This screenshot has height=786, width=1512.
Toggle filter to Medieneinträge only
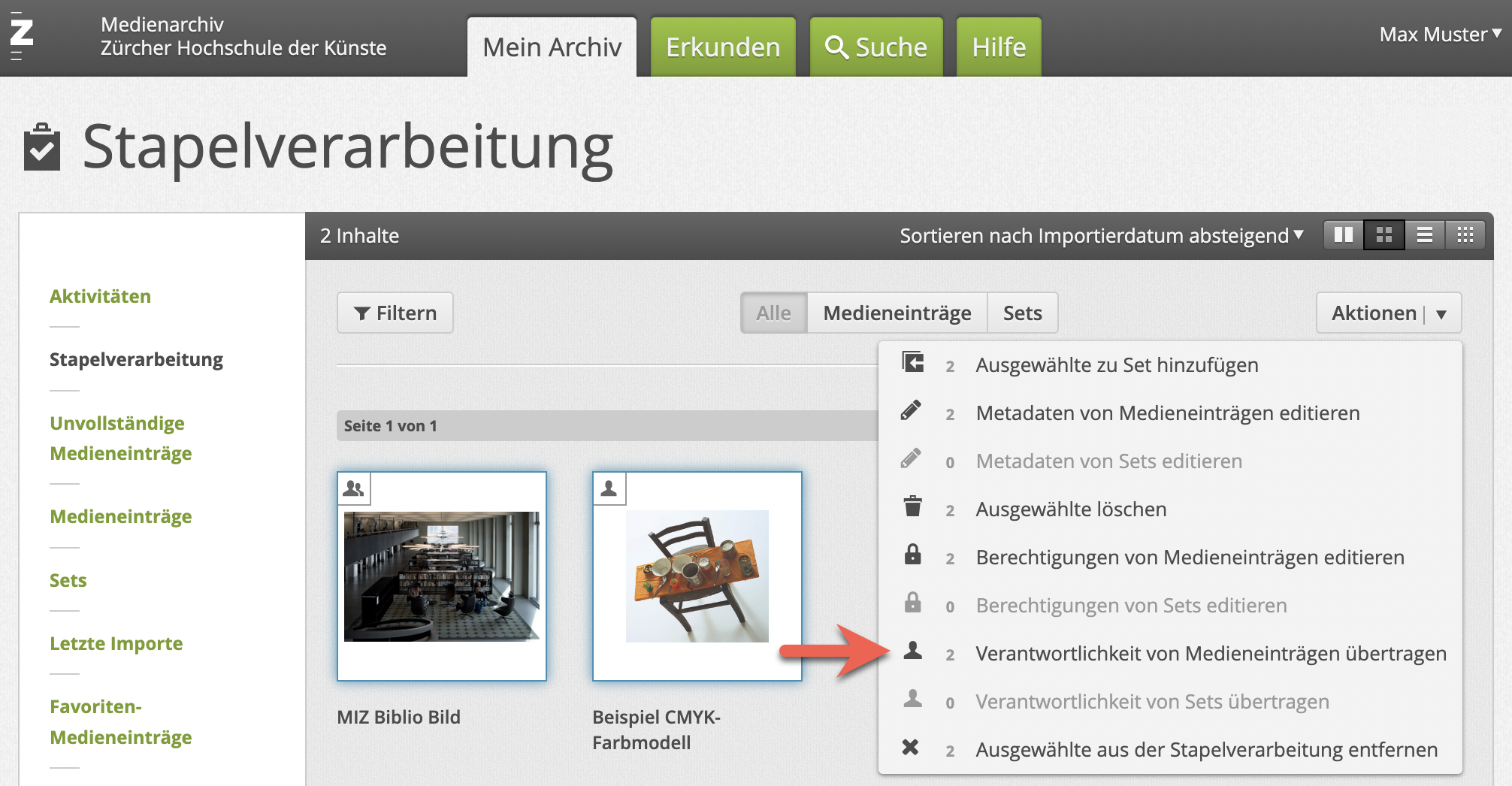(x=897, y=313)
